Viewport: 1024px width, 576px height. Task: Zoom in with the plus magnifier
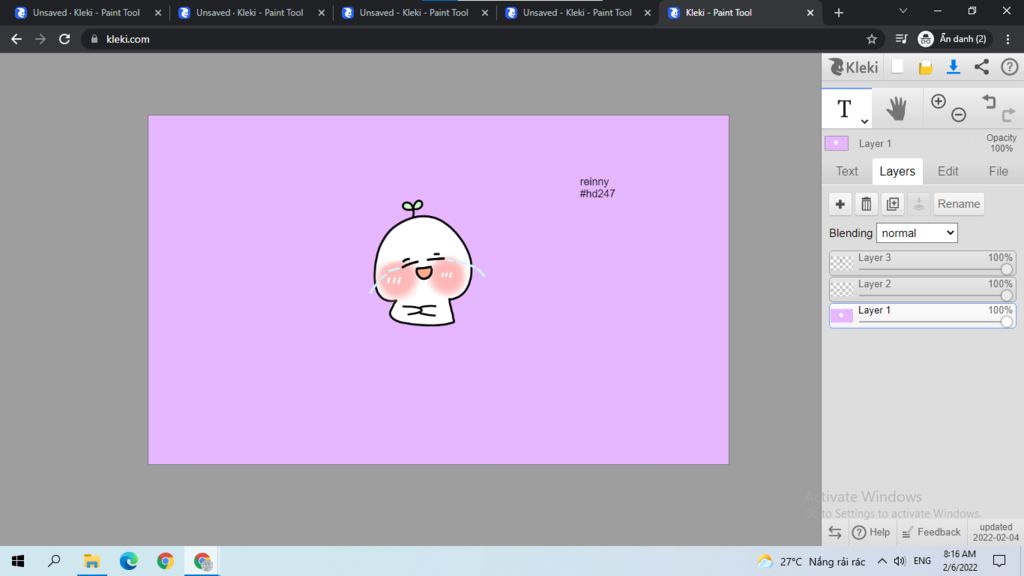tap(938, 101)
